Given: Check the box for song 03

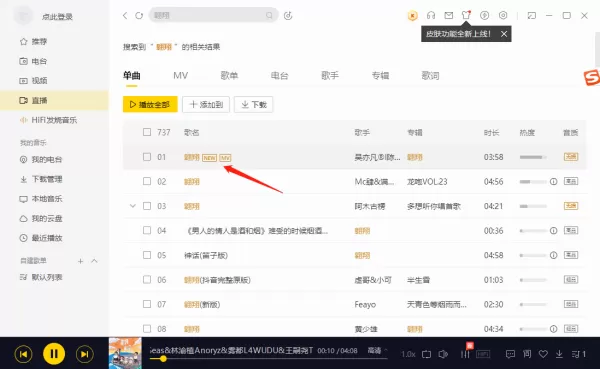Looking at the screenshot, I should click(x=147, y=206).
